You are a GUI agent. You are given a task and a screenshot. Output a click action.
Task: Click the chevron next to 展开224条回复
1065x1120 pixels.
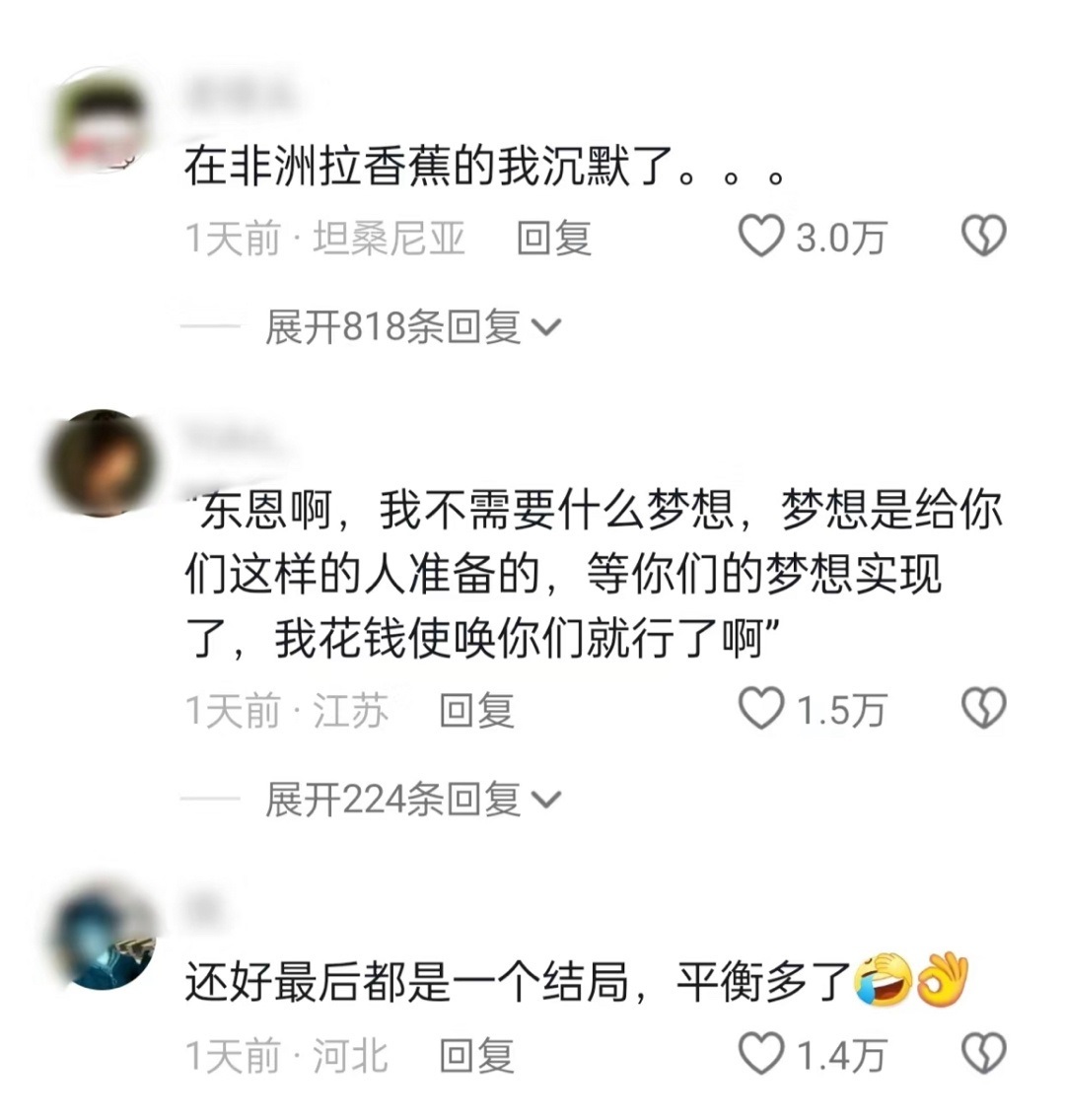tap(547, 801)
